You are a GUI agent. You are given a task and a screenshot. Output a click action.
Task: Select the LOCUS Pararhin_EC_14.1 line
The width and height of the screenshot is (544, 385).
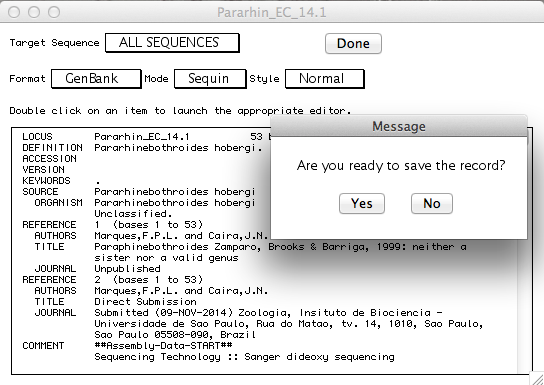click(x=146, y=137)
